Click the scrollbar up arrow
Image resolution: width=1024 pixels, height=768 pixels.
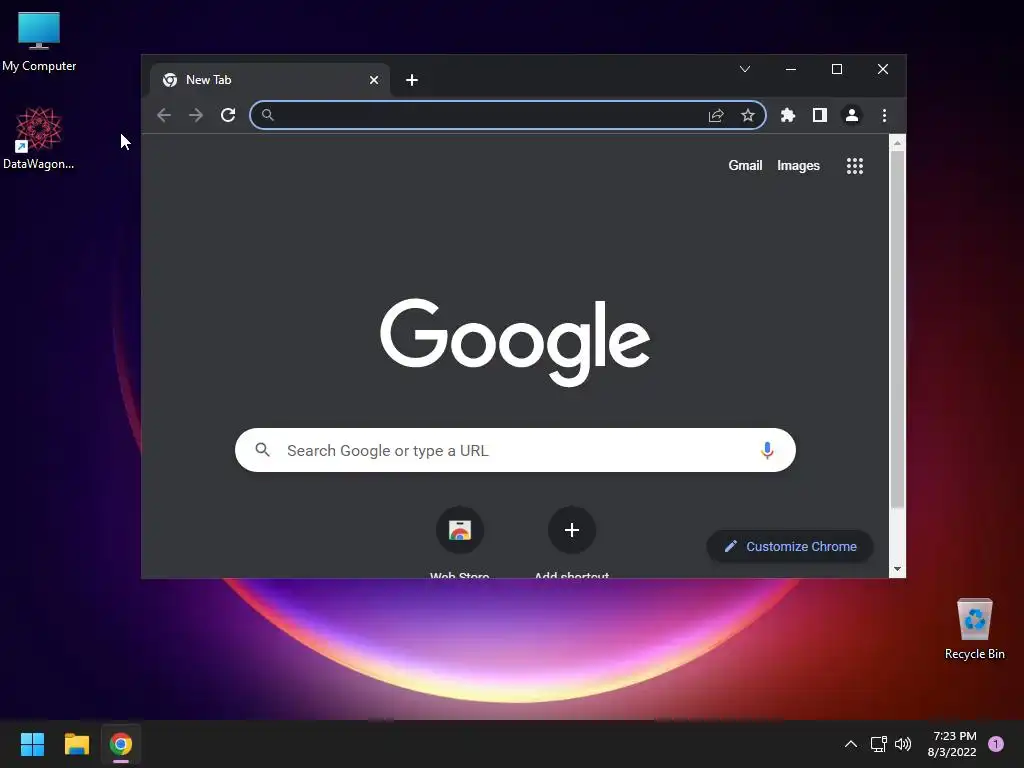[897, 142]
